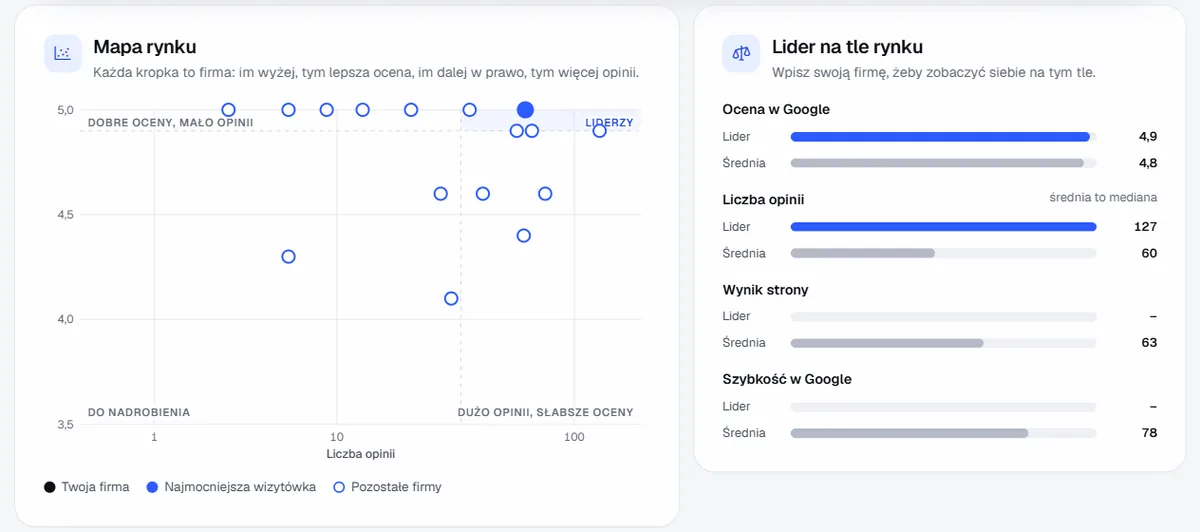This screenshot has width=1200, height=532.
Task: Click the 5,0 y-axis tick label
Action: (x=65, y=110)
